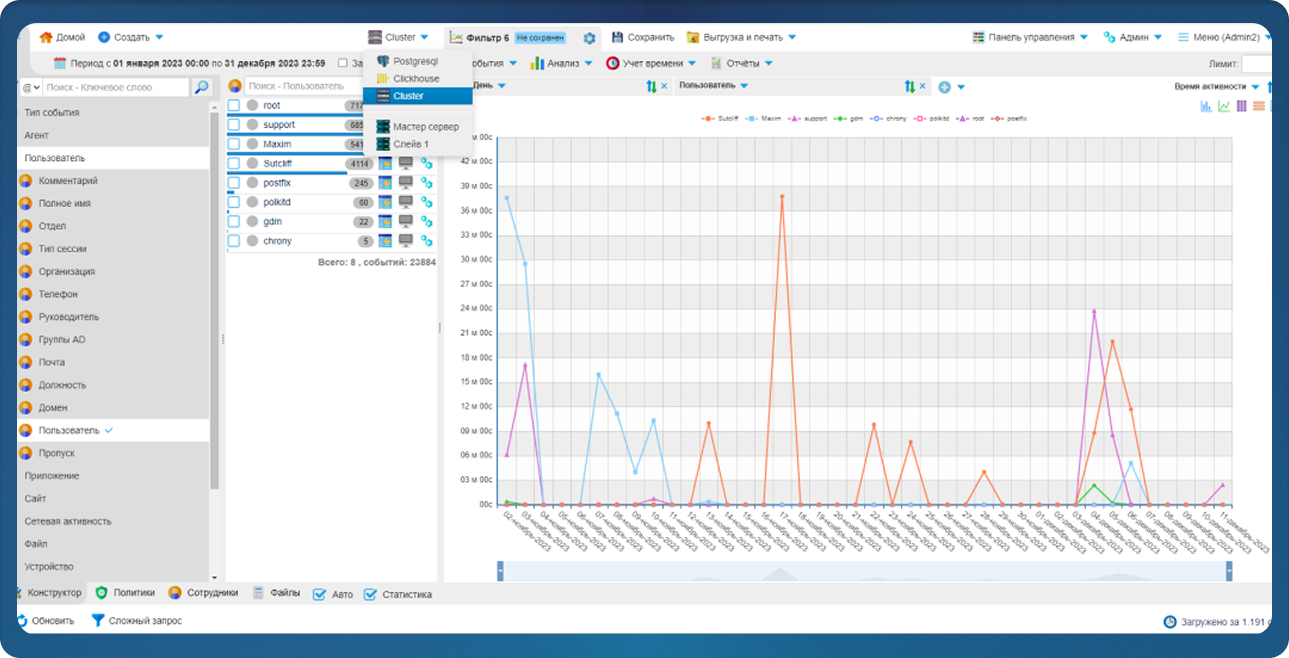Click the magnifier keyword search icon

[x=202, y=87]
